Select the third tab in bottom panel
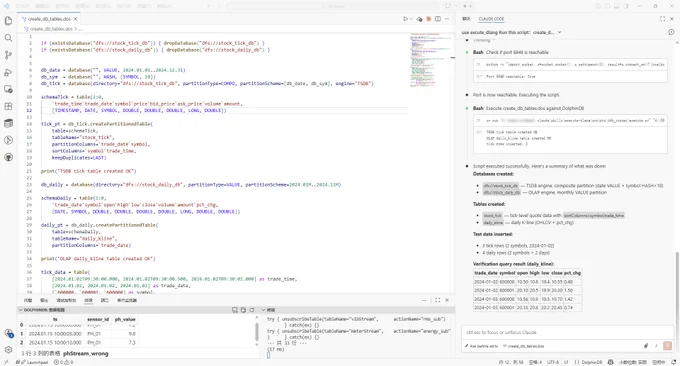680x366 pixels. 66,300
